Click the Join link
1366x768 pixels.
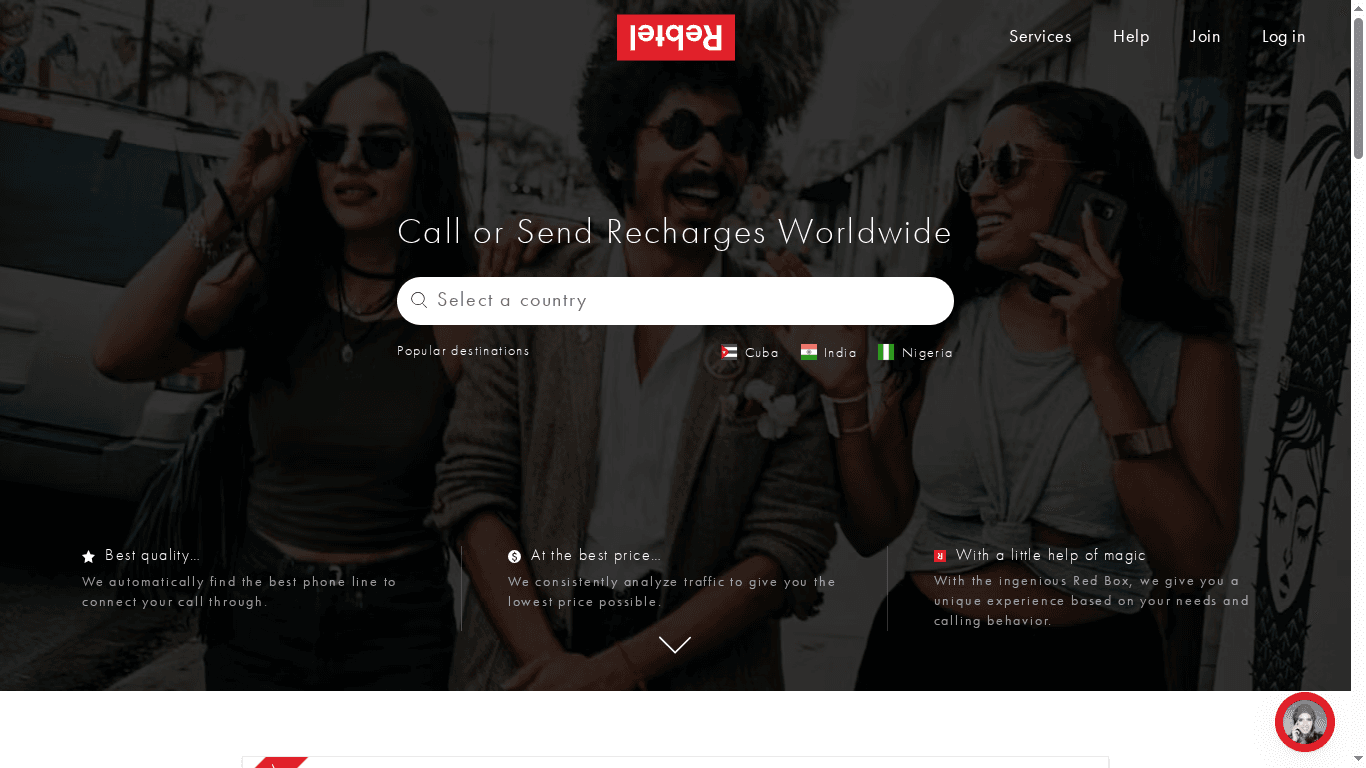[1205, 37]
